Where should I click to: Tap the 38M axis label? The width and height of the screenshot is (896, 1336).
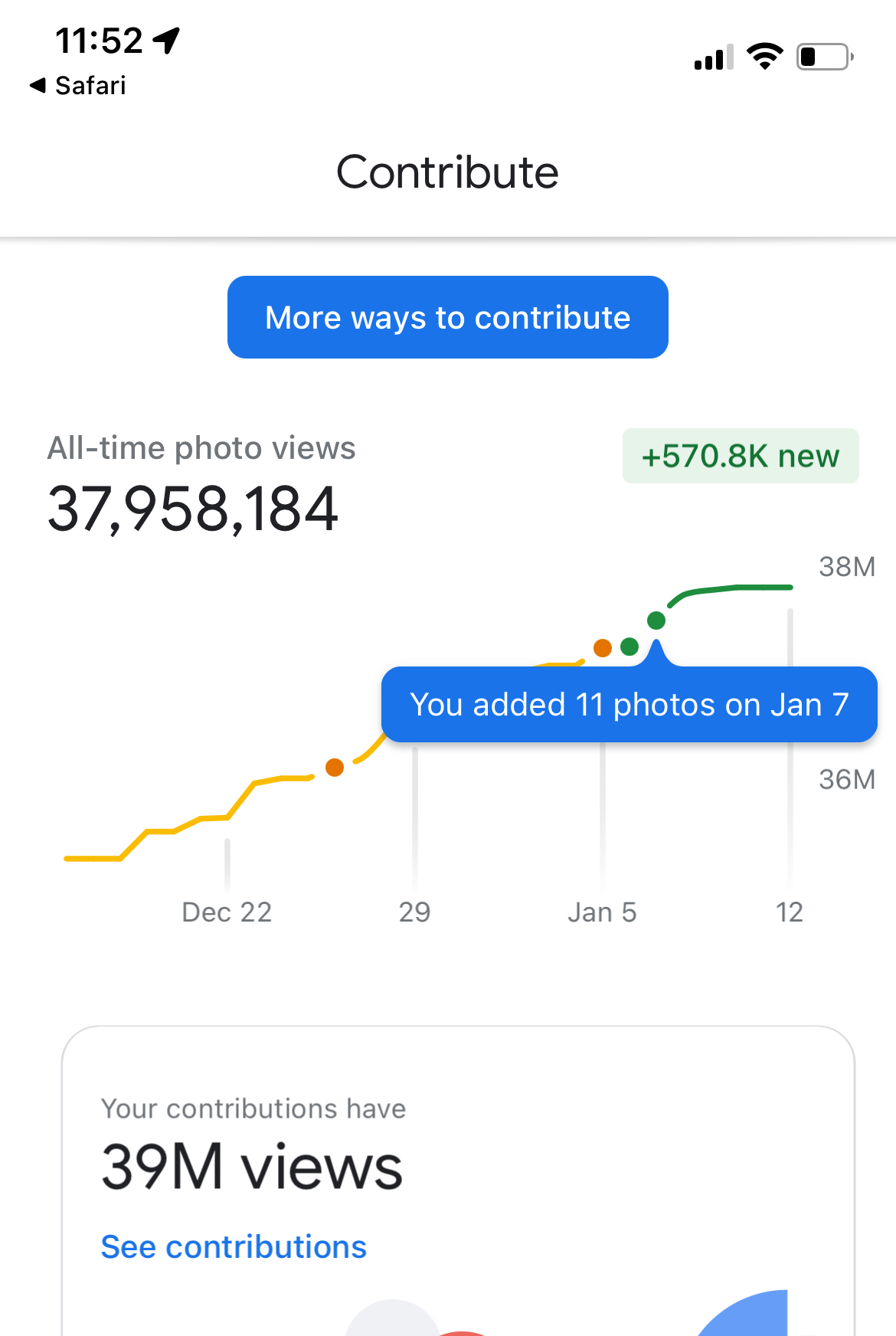click(846, 567)
